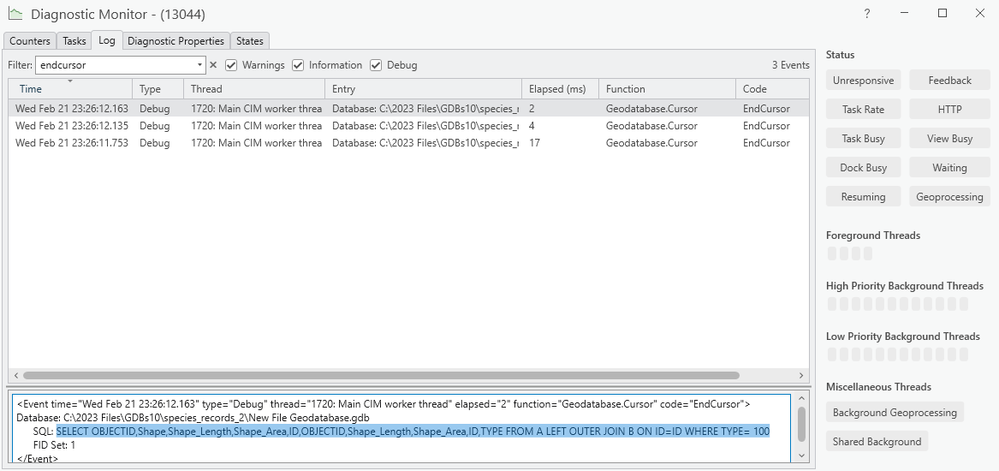Click the right arrow of horizontal scrollbar
The height and width of the screenshot is (471, 999).
pos(801,375)
